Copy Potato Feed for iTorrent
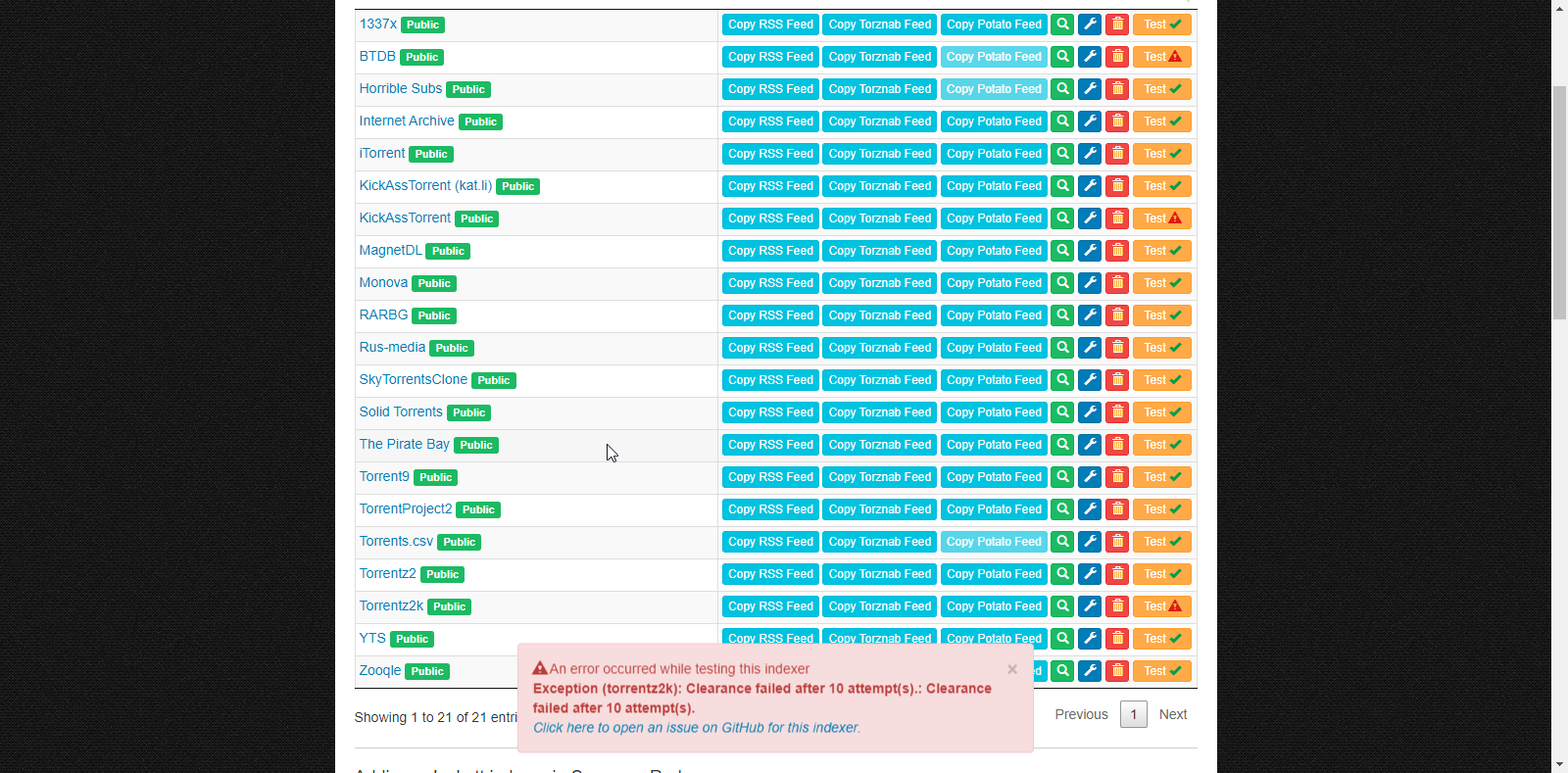 point(994,154)
